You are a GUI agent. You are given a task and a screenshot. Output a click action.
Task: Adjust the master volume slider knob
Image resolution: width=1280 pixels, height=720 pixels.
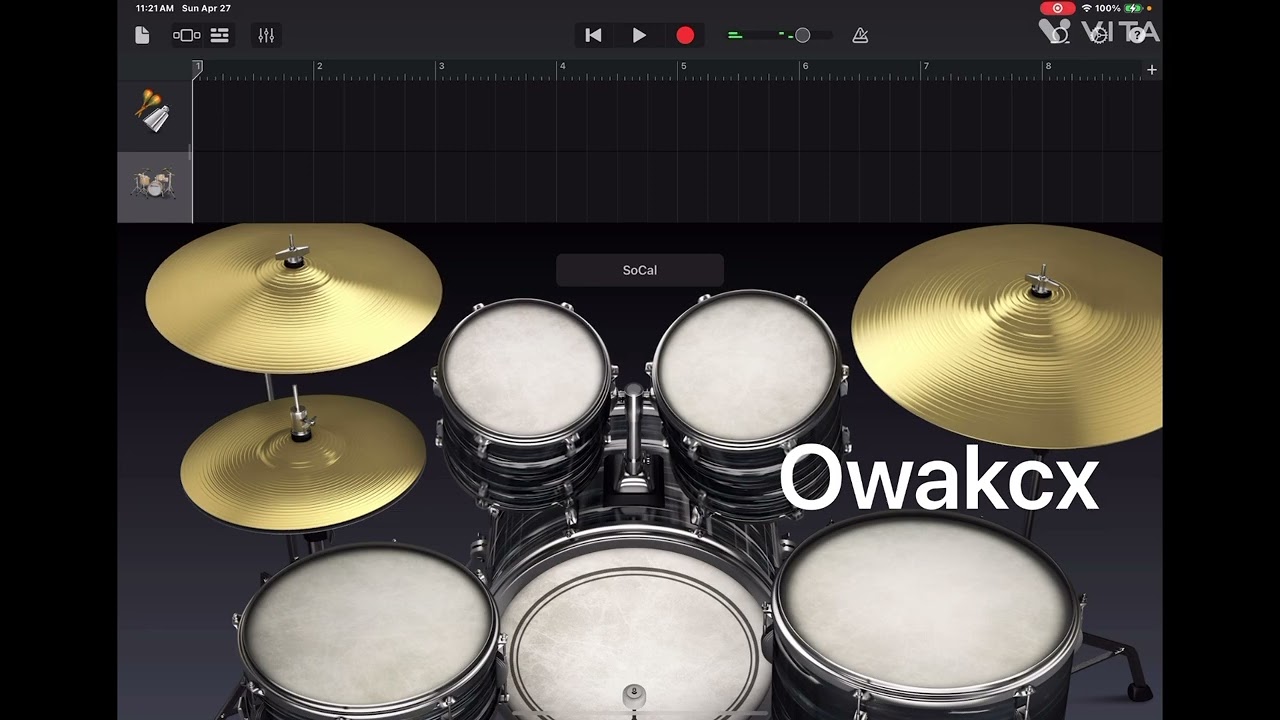(x=802, y=35)
